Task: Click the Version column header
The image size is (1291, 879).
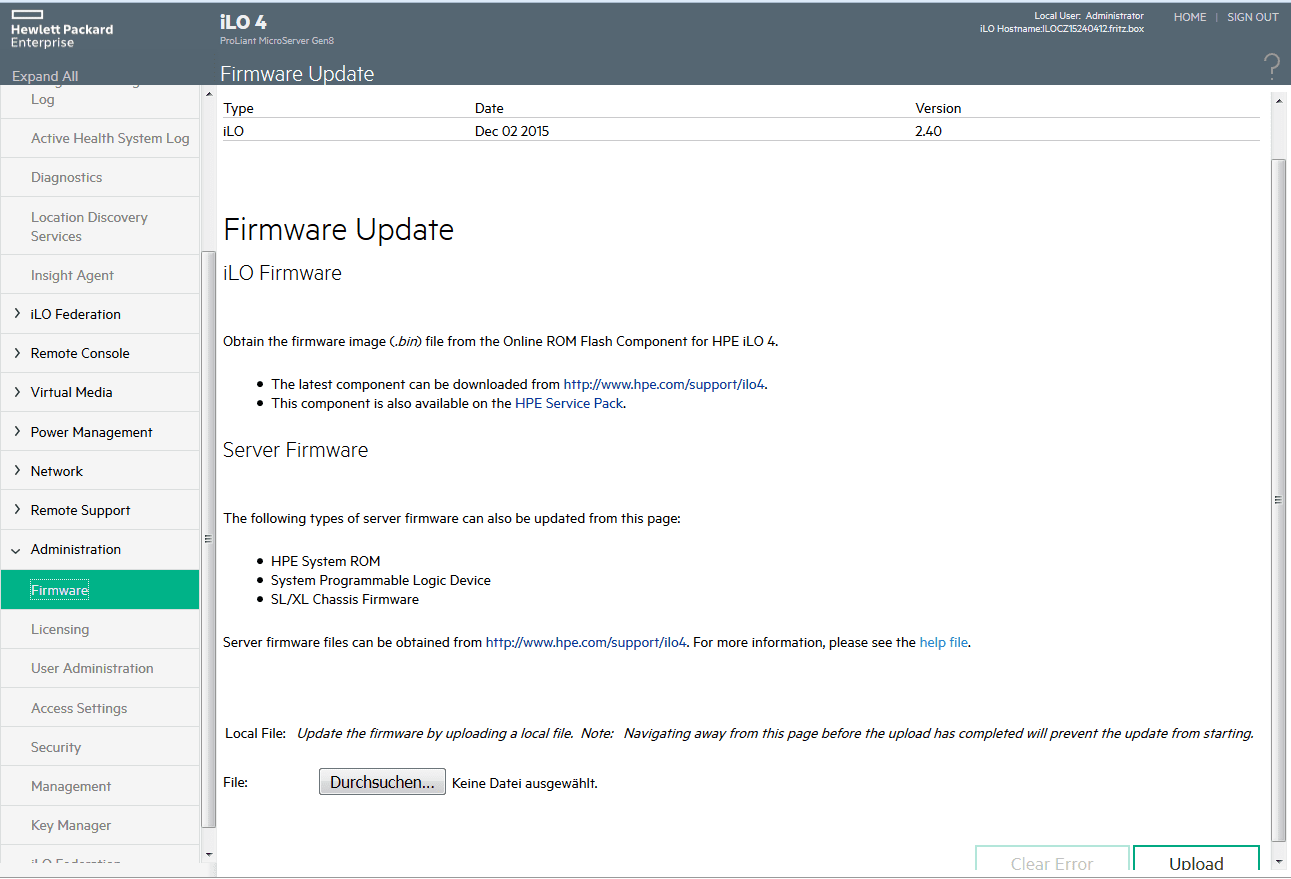Action: click(x=938, y=108)
